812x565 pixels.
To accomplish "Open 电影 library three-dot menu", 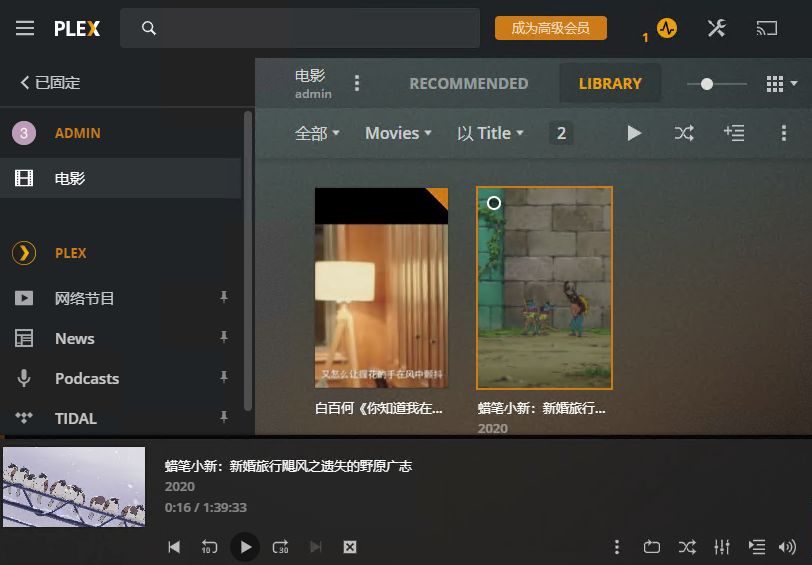I will [357, 83].
